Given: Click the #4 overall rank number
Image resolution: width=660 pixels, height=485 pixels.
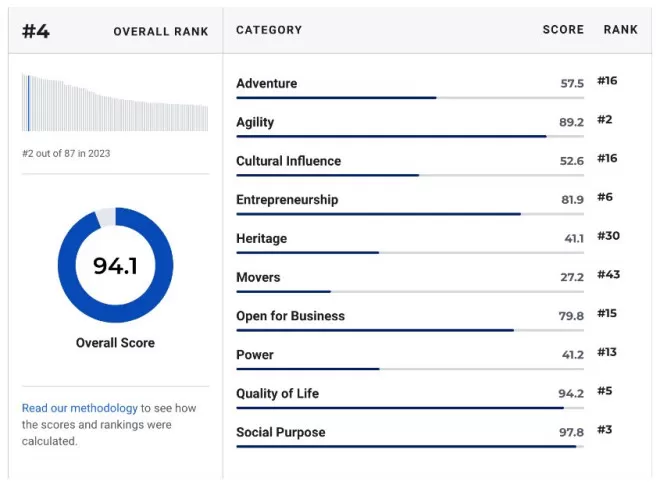Looking at the screenshot, I should pyautogui.click(x=36, y=32).
